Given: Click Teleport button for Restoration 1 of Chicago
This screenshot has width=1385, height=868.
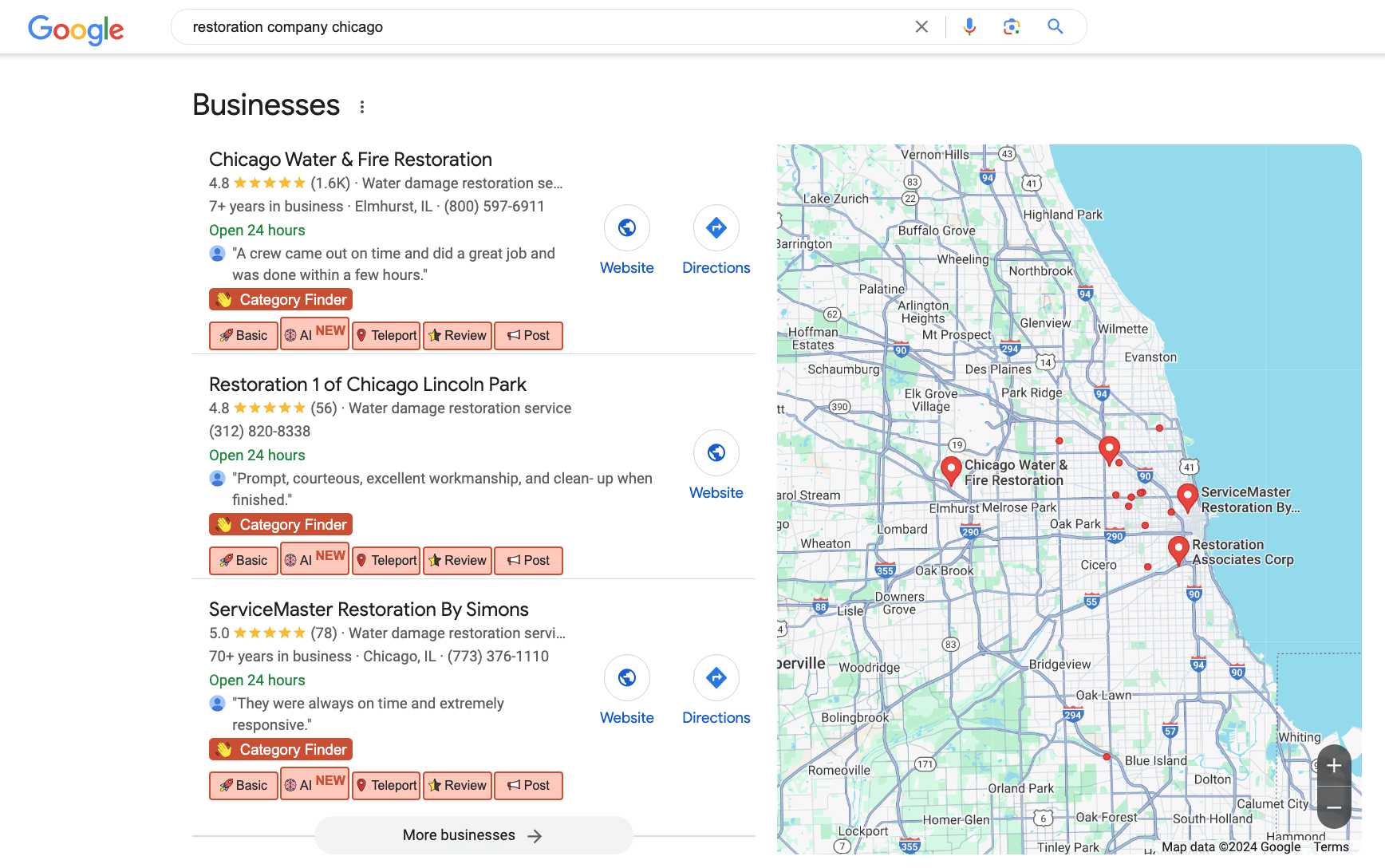Looking at the screenshot, I should pyautogui.click(x=386, y=561).
